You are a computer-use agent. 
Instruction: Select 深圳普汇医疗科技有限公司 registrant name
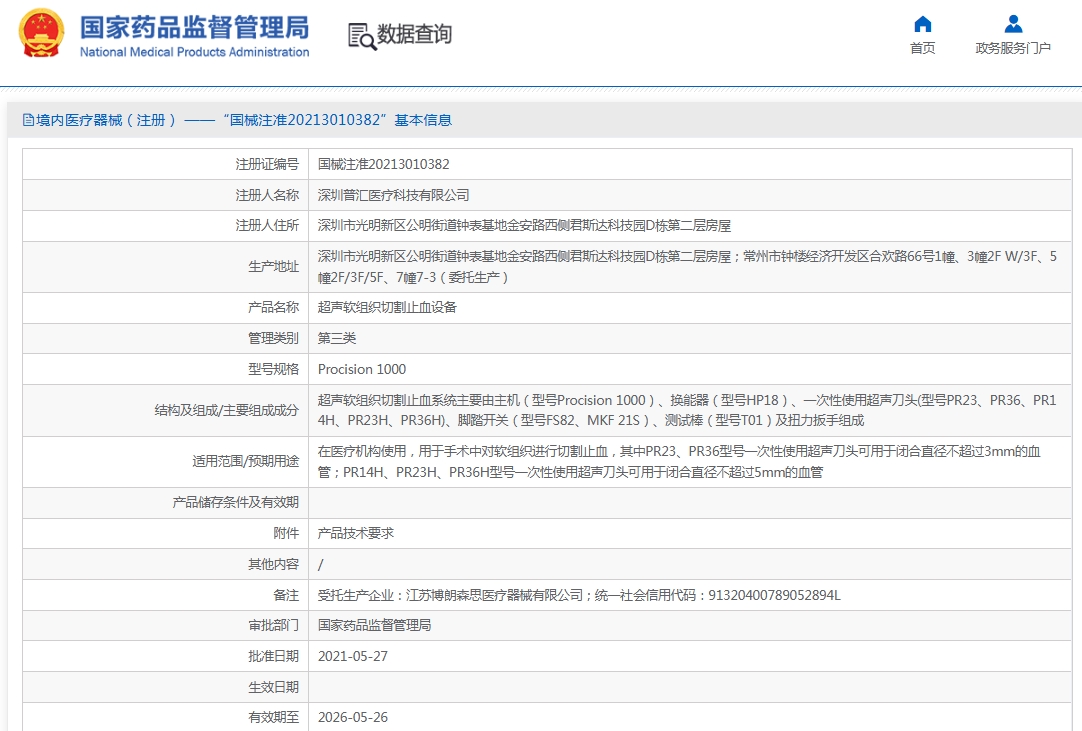393,195
